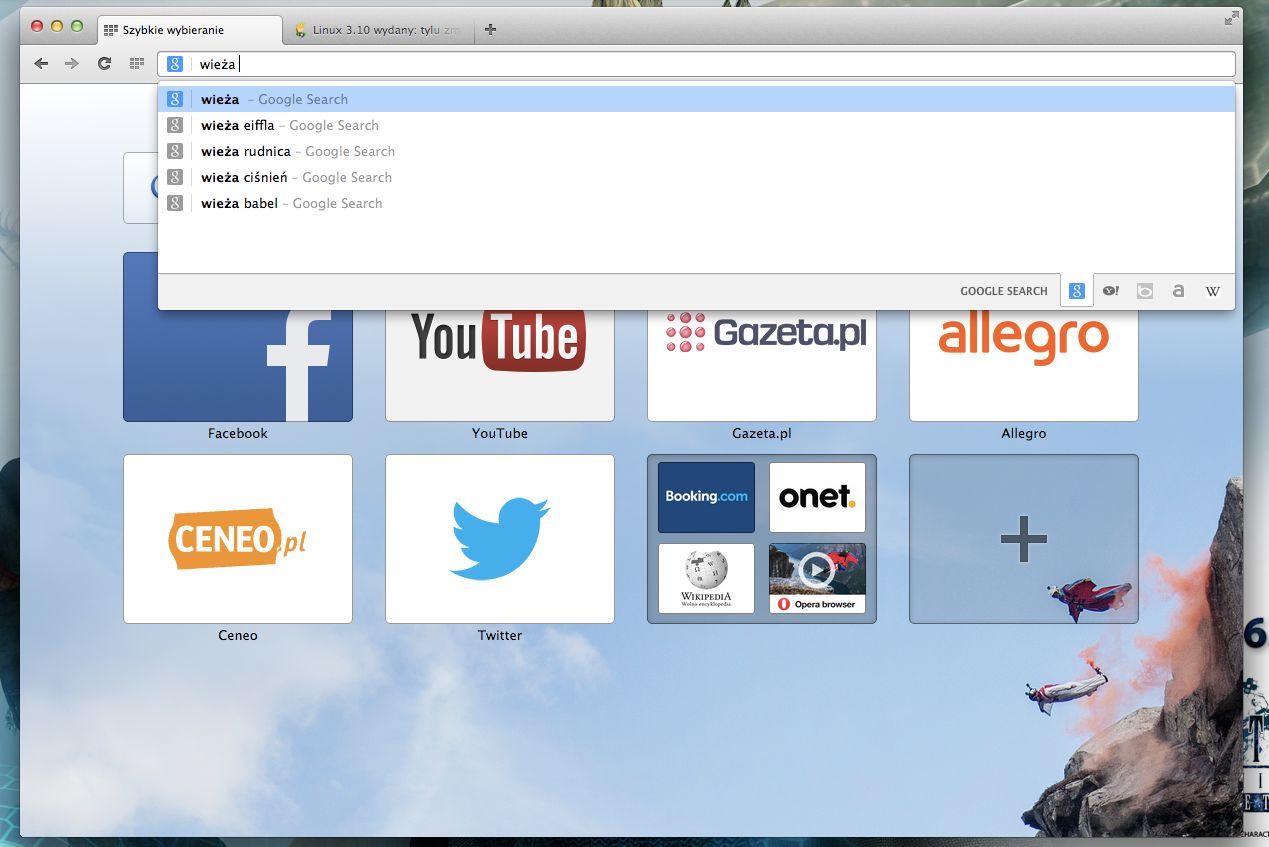1269x847 pixels.
Task: Open the Twitter speed dial tile
Action: (500, 539)
